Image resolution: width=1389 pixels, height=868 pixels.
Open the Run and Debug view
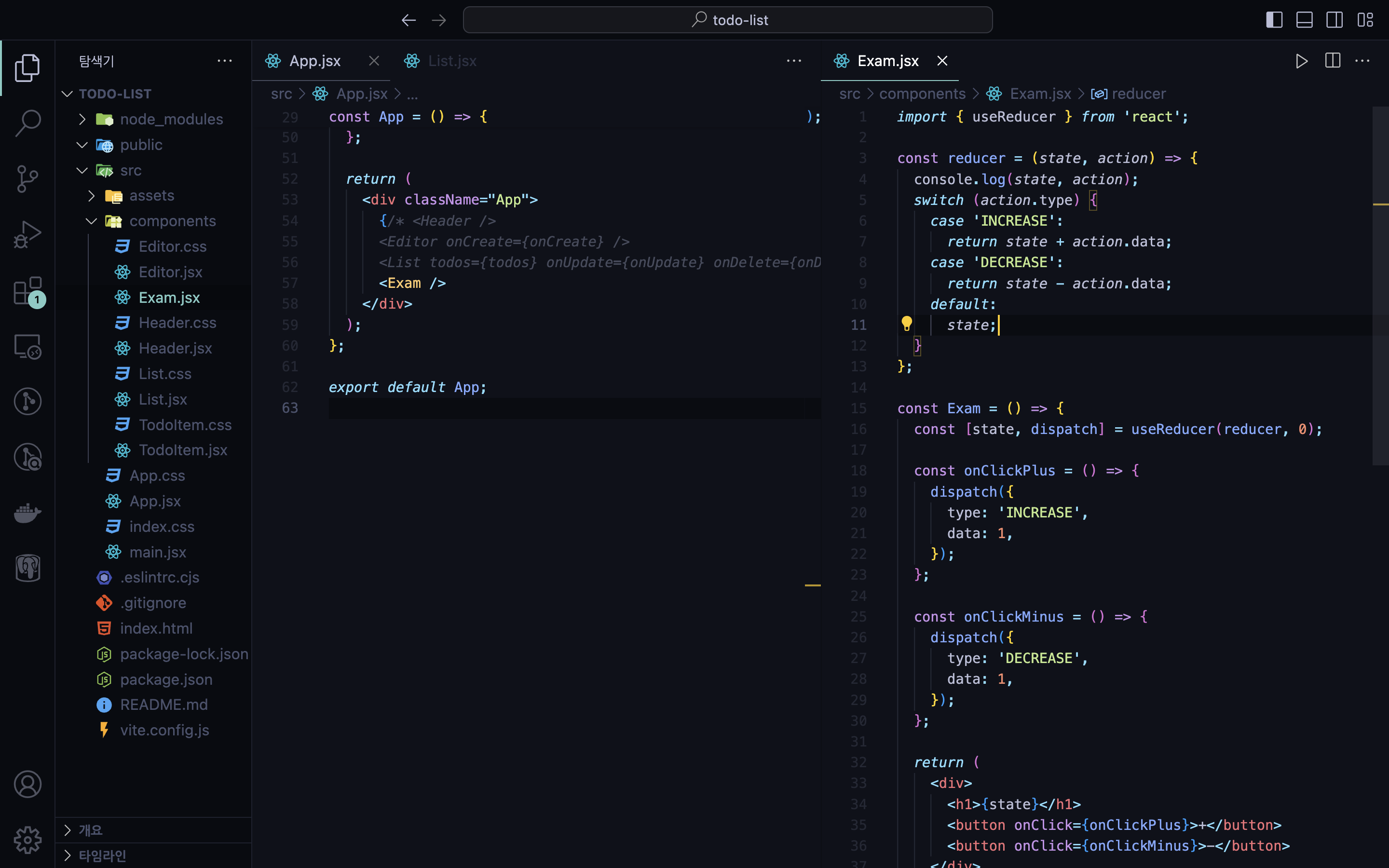[27, 234]
